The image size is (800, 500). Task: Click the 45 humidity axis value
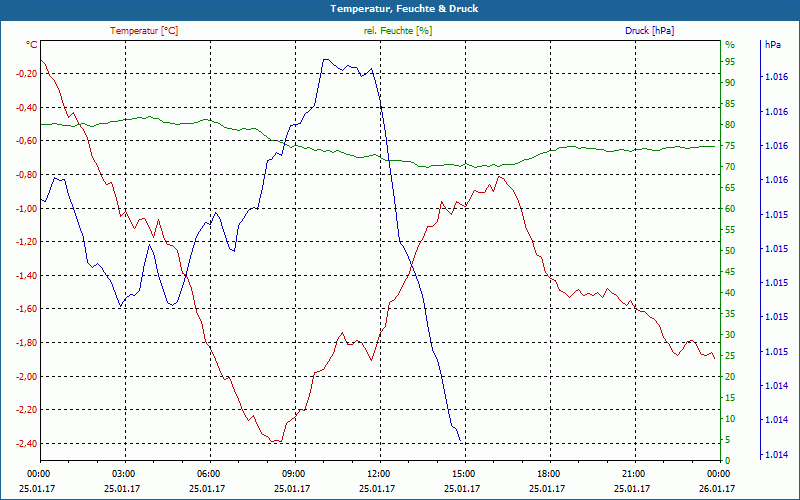(x=730, y=272)
